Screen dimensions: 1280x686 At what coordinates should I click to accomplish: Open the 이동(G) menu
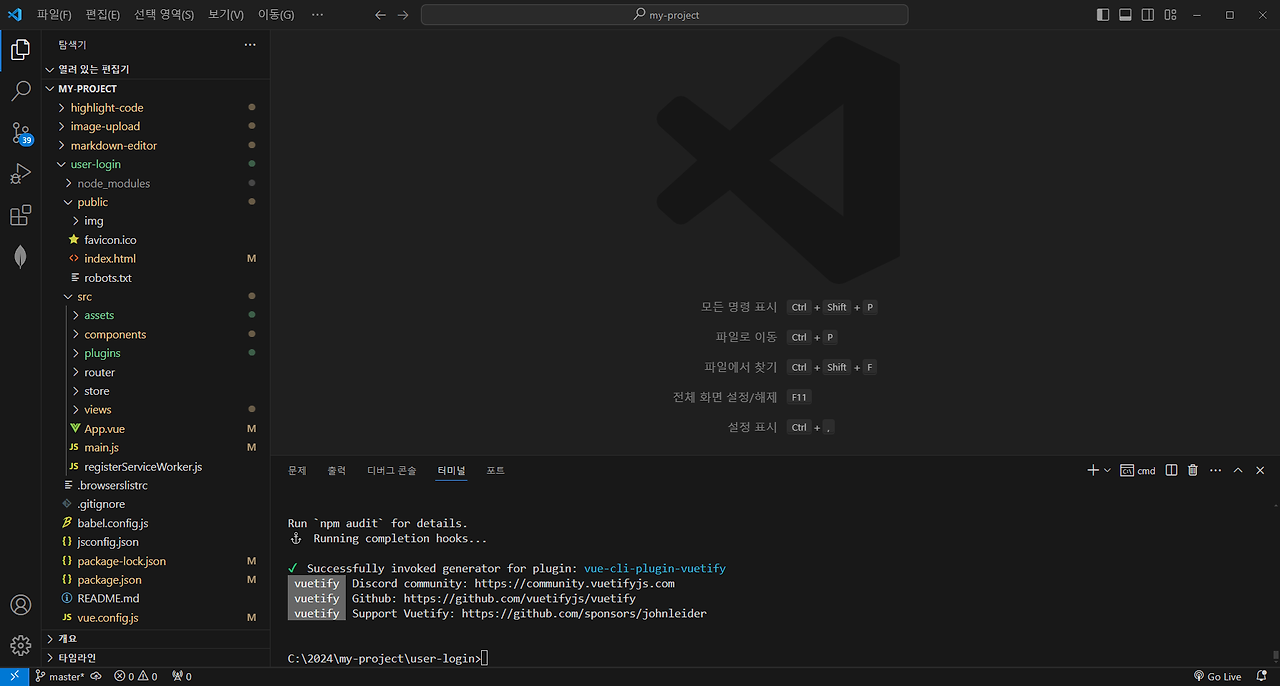pos(276,15)
